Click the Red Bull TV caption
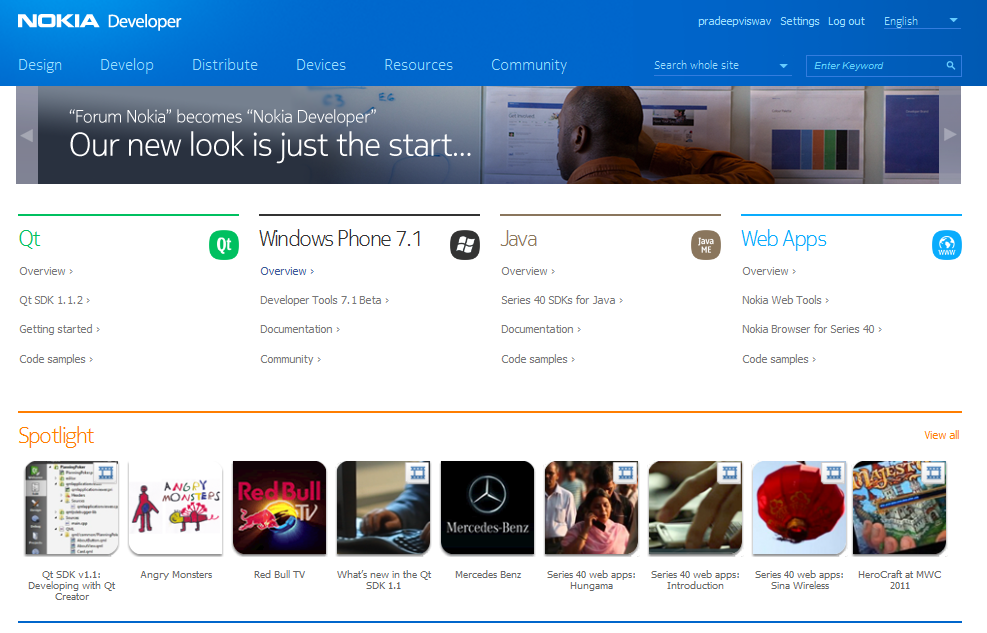Screen dimensions: 987x633 click(279, 574)
